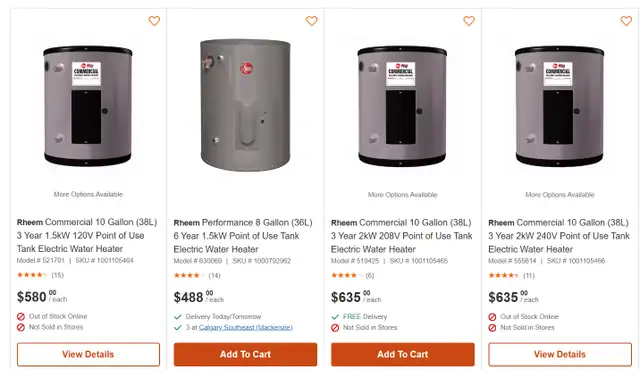This screenshot has width=640, height=369.
Task: Add the 208V $635 heater to cart
Action: click(403, 354)
